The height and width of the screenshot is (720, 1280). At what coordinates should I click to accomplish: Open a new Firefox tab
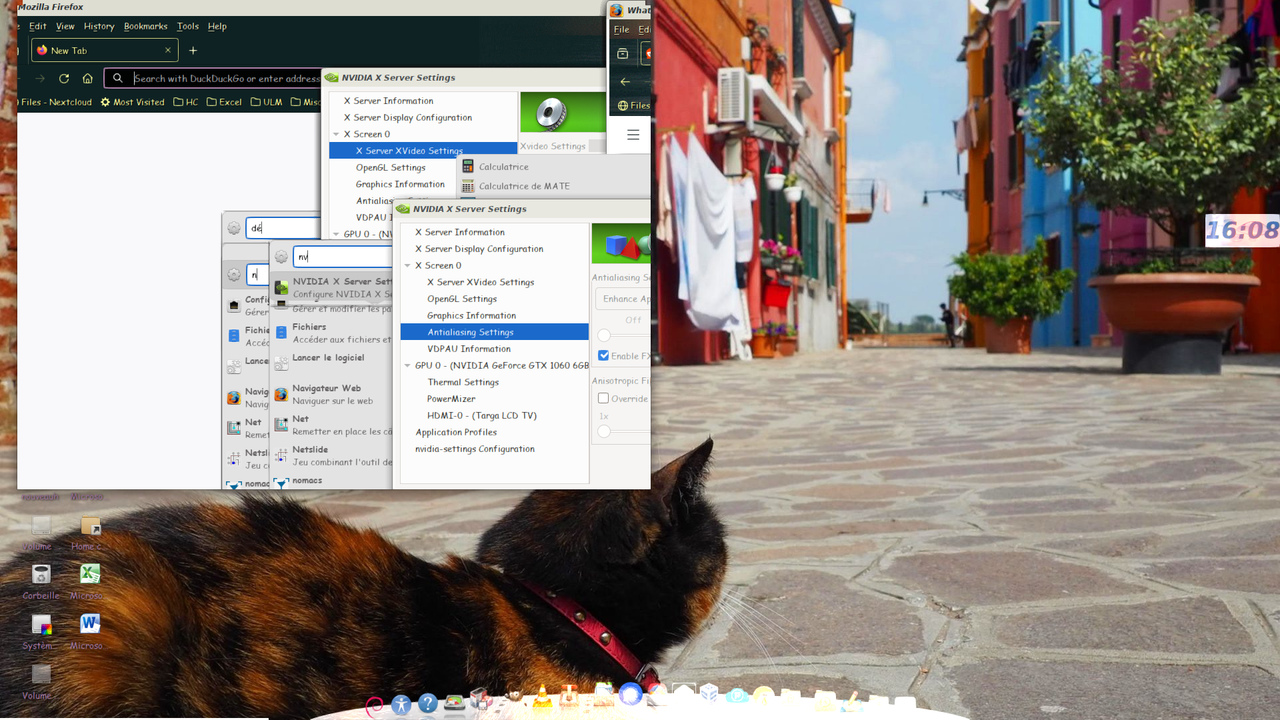tap(193, 50)
